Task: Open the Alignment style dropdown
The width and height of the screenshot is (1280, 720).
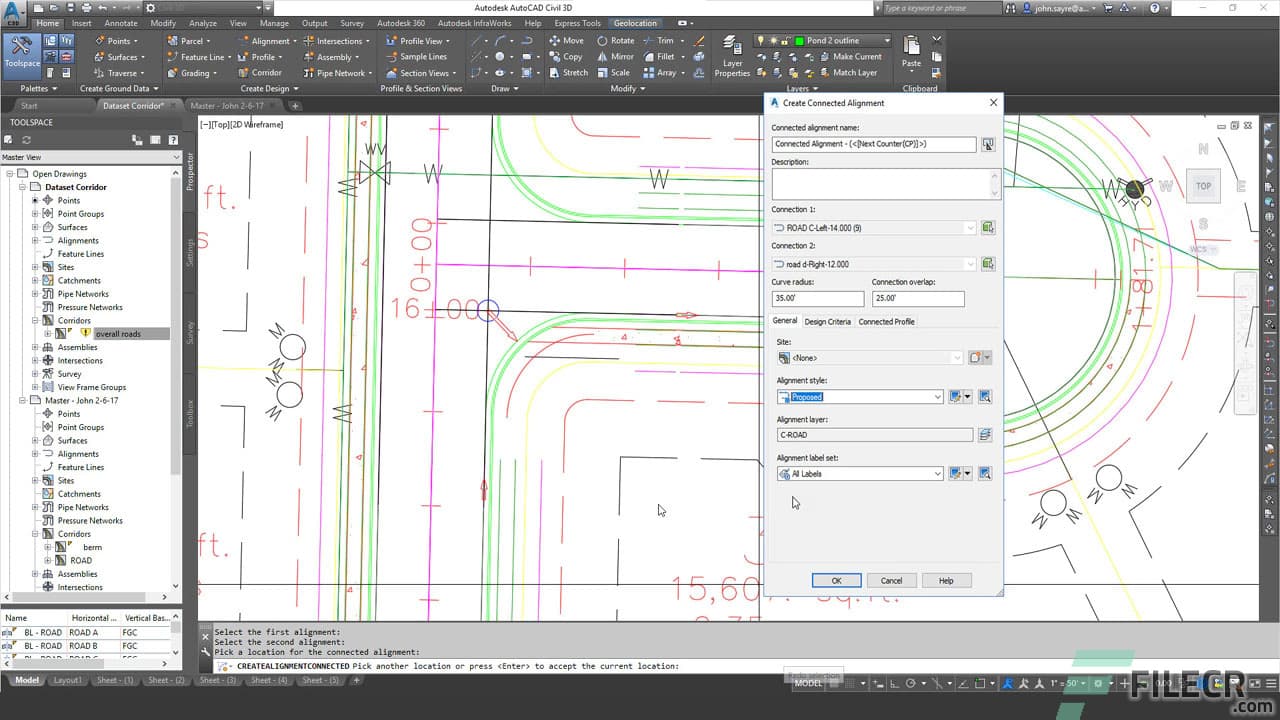Action: pos(937,396)
